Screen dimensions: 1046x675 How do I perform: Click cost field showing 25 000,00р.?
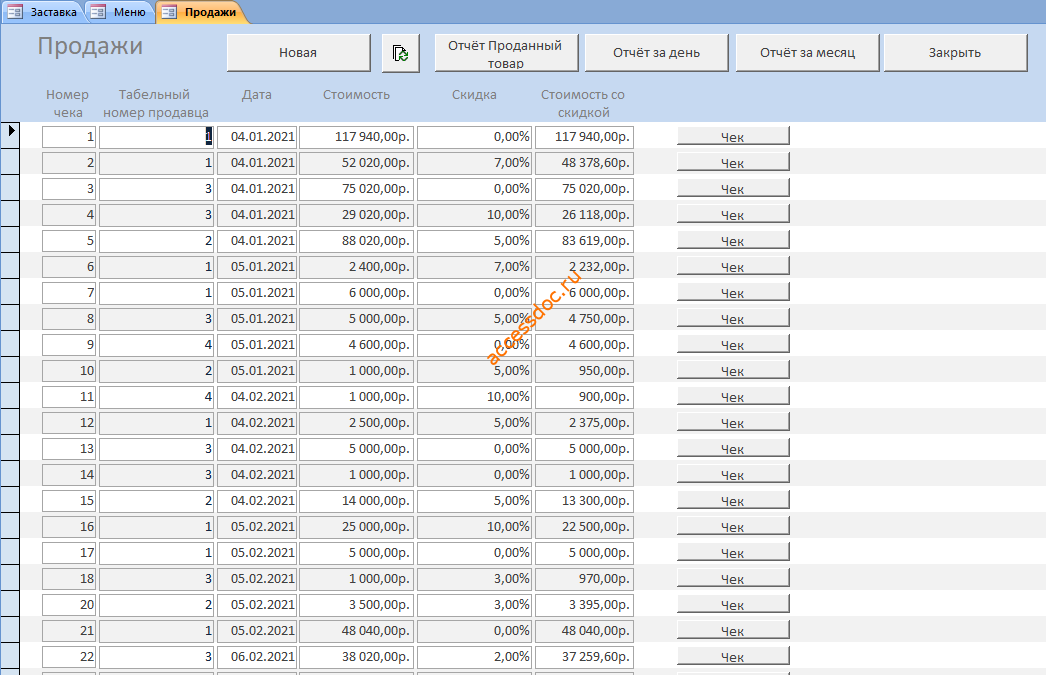point(356,527)
